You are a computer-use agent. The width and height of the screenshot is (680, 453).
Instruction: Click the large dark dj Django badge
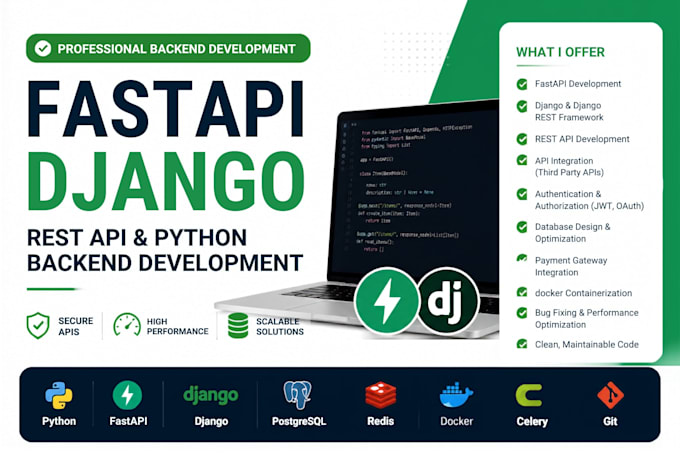[448, 301]
